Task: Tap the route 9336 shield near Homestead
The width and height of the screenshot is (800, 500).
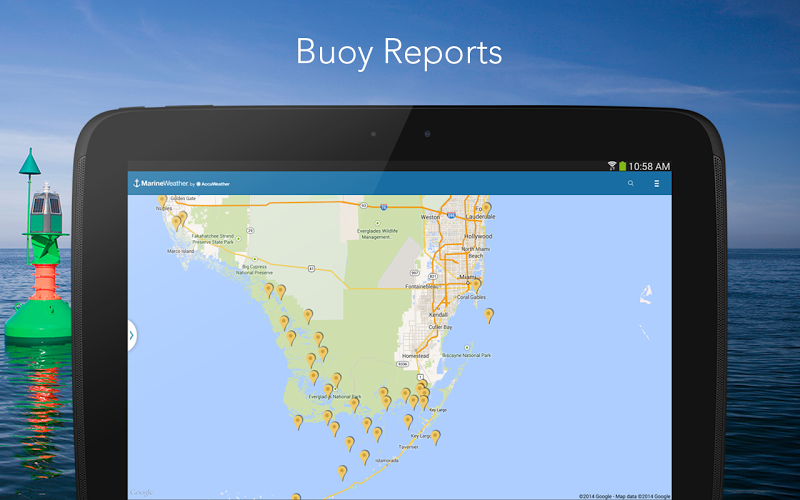Action: [403, 364]
